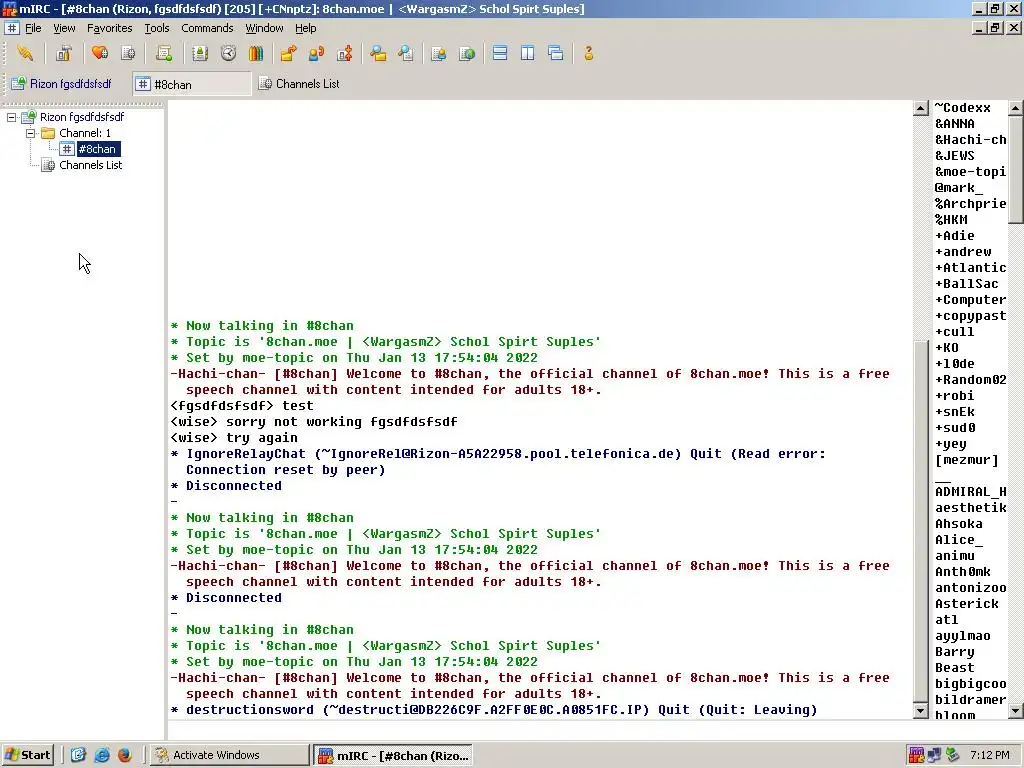Viewport: 1024px width, 768px height.
Task: Select Rizon fgsdfdsfsdf in the treebar
Action: click(82, 117)
